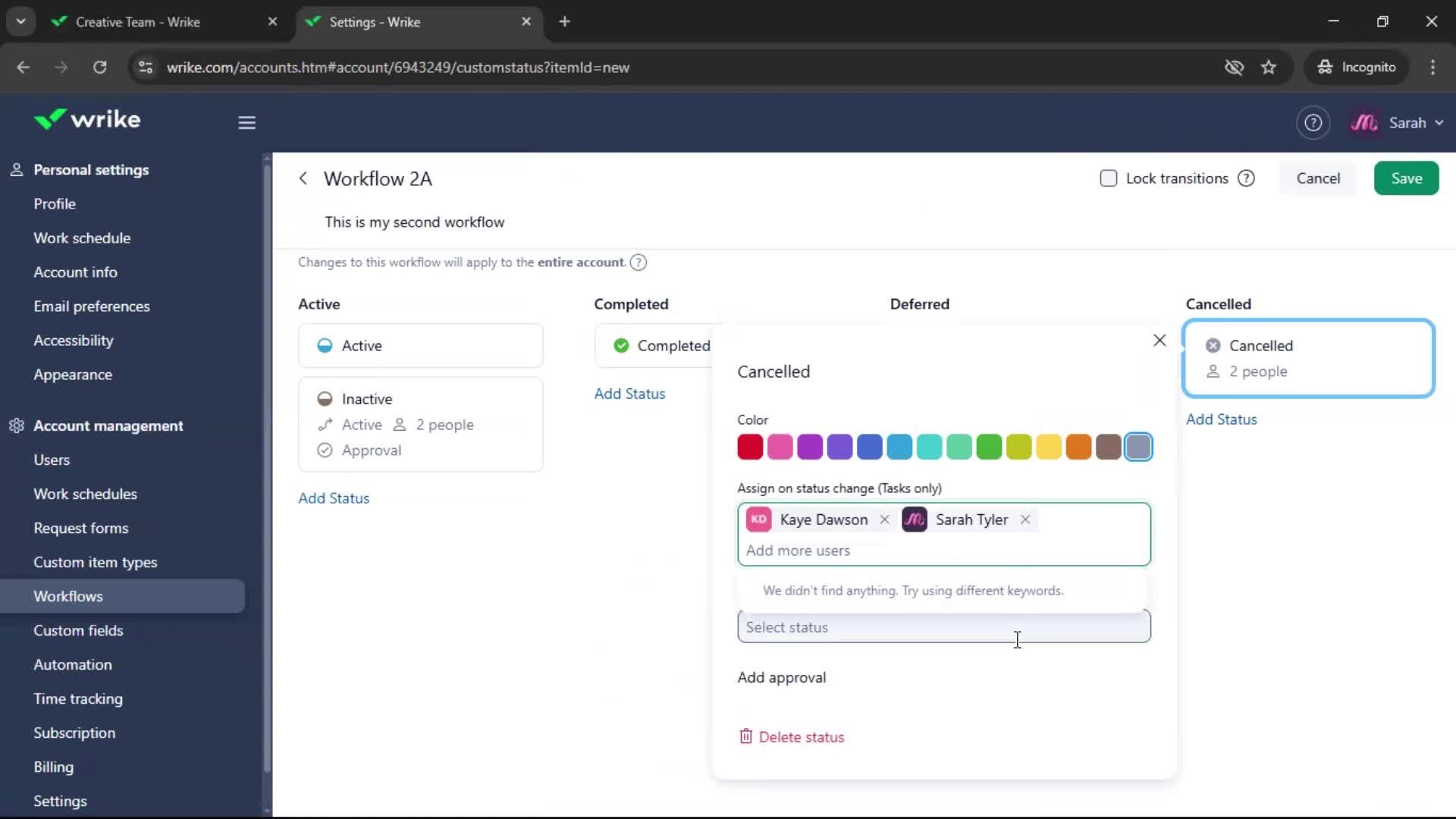Pick the orange color swatch
Viewport: 1456px width, 819px height.
tap(1078, 447)
